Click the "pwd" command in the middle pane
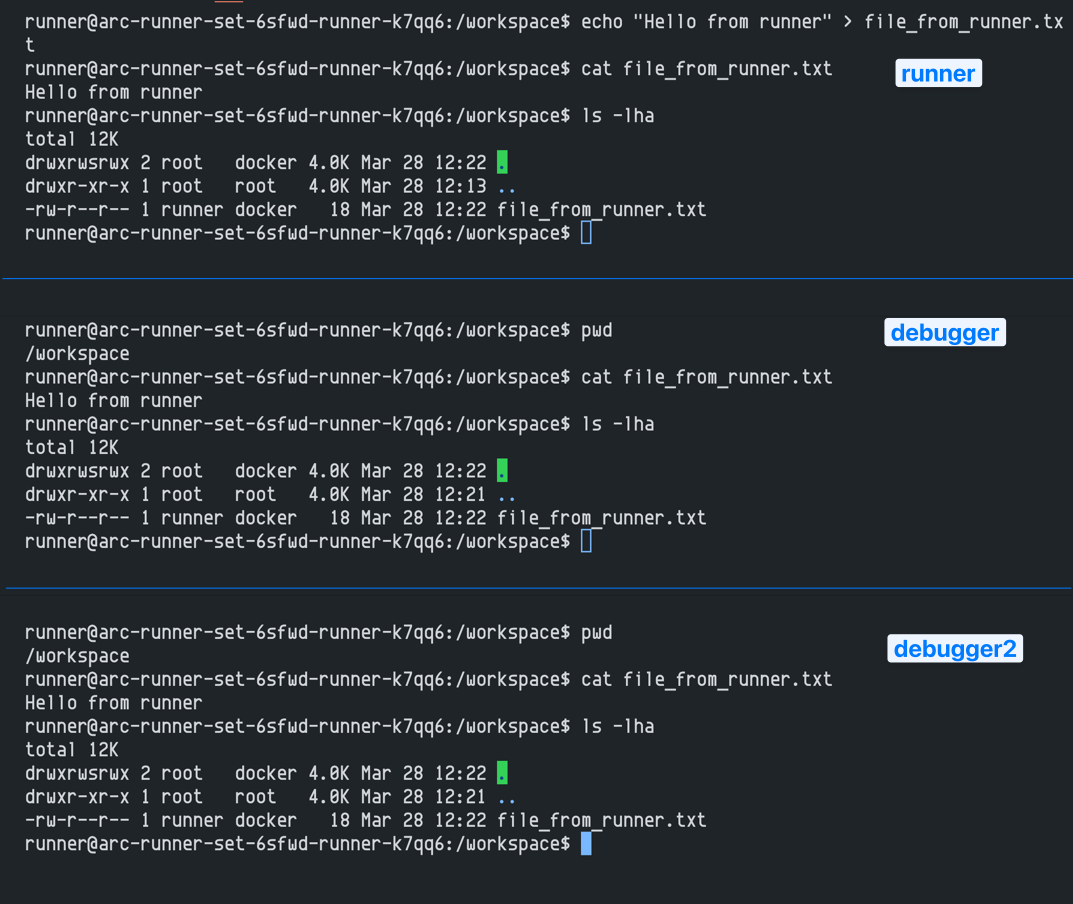The width and height of the screenshot is (1073, 904). tap(596, 330)
